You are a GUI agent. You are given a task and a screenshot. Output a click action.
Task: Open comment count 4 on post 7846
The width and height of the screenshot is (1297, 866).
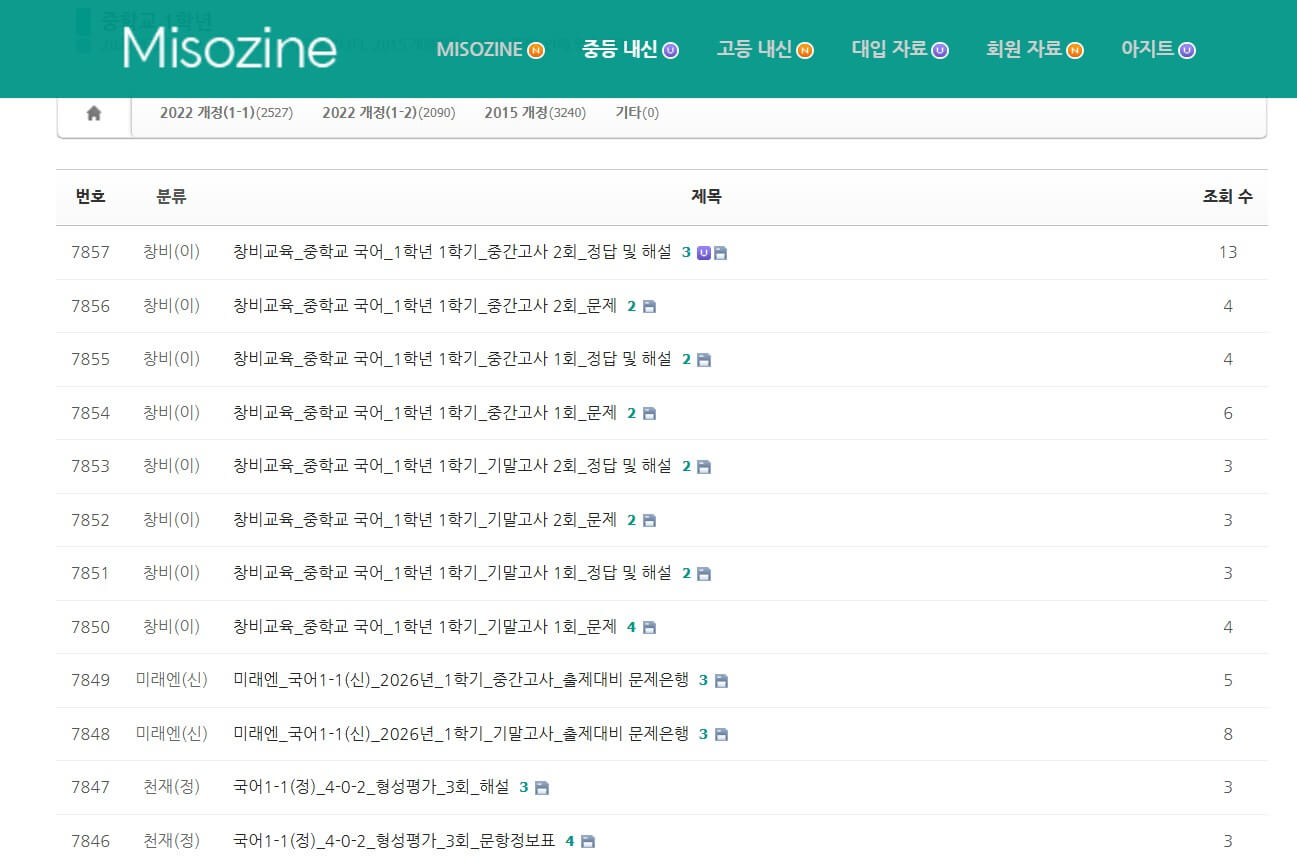570,842
